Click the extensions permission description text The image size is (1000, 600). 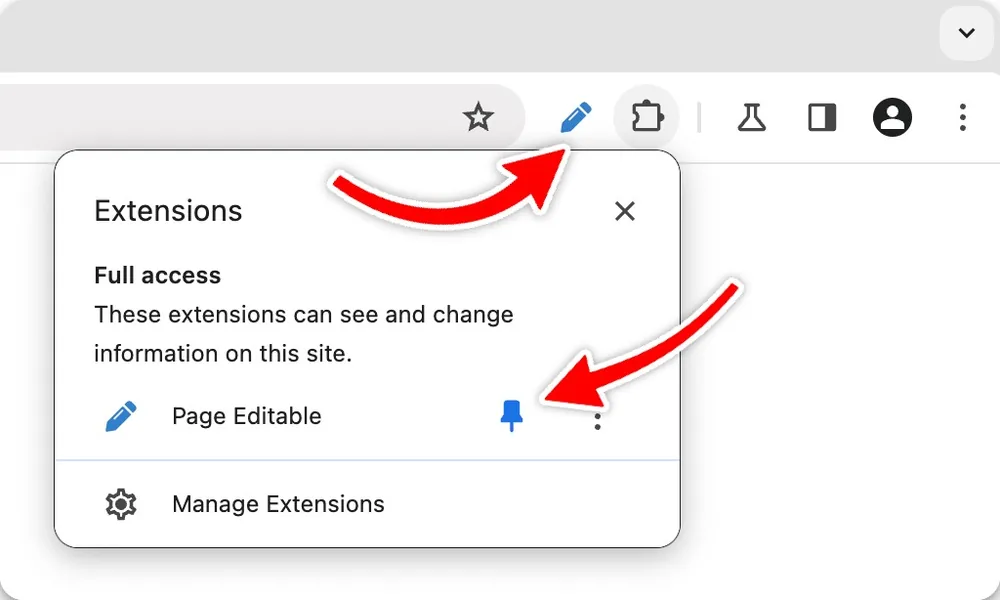point(304,334)
